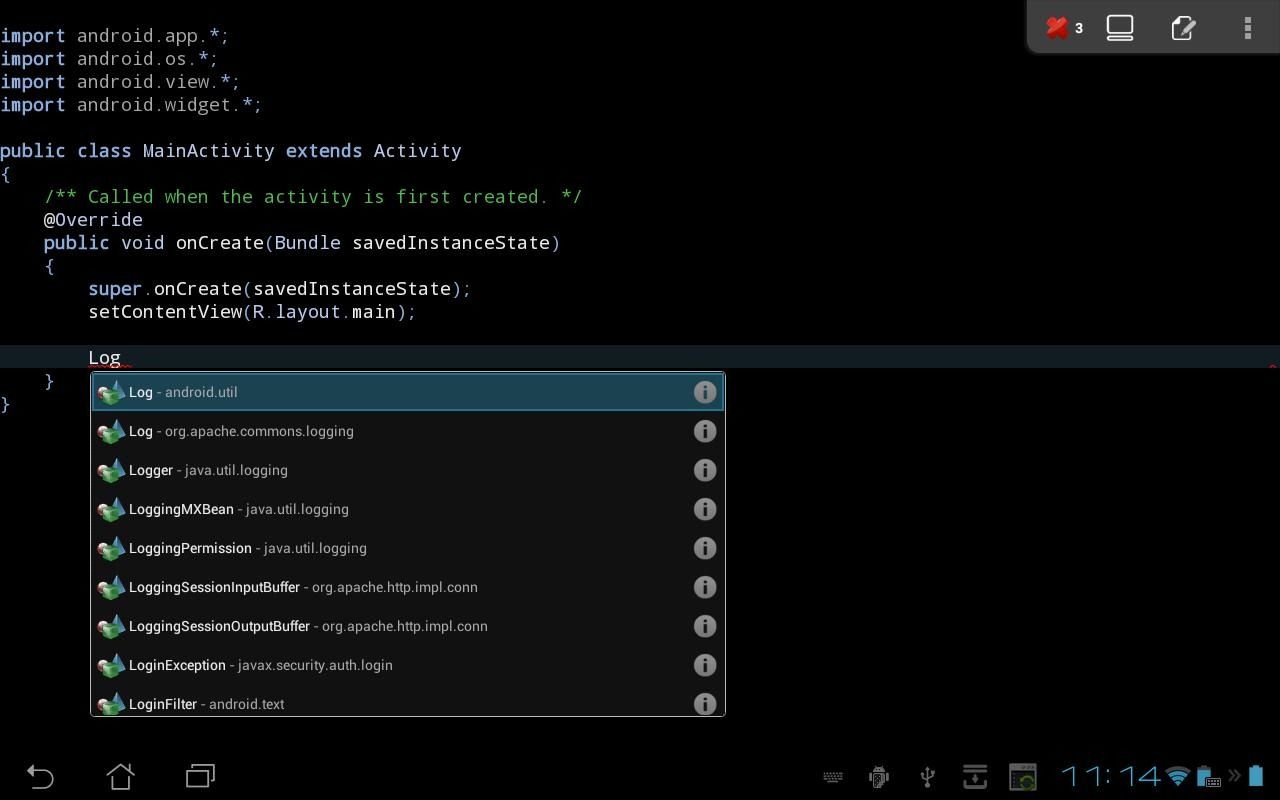Click the run on device icon
1280x800 pixels.
[x=1119, y=27]
